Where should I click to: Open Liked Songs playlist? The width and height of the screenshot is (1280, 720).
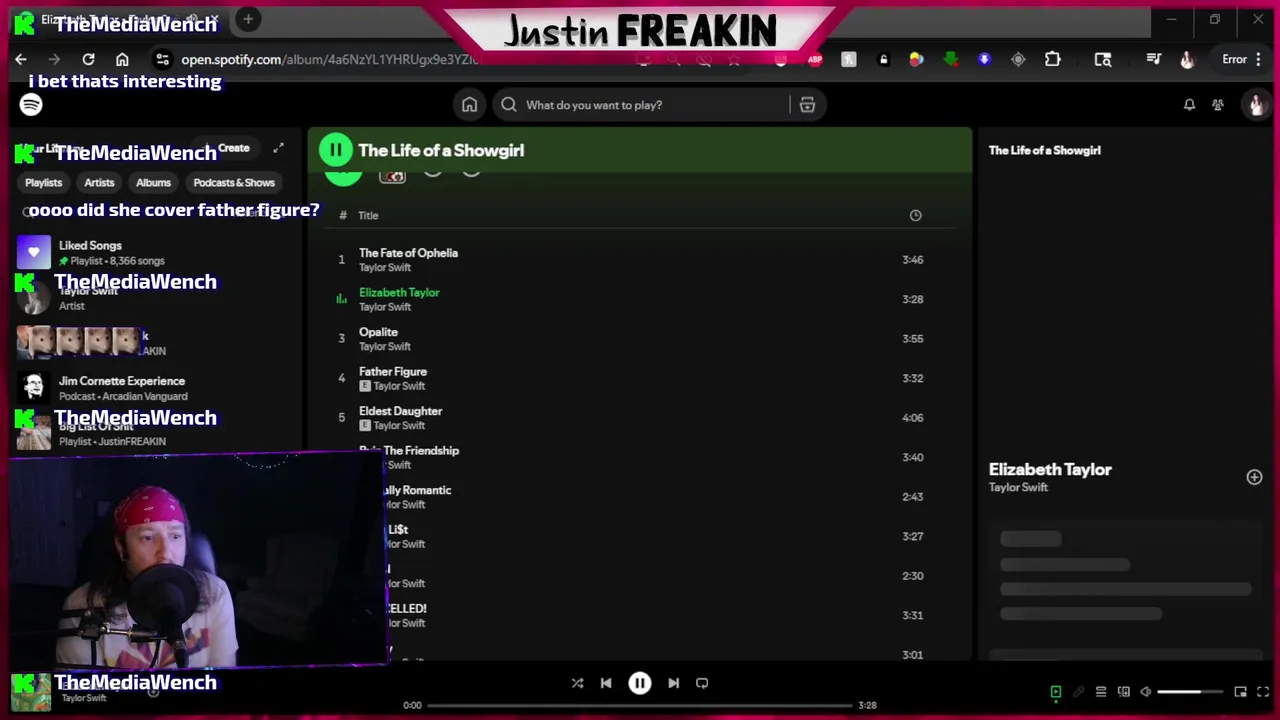155,252
